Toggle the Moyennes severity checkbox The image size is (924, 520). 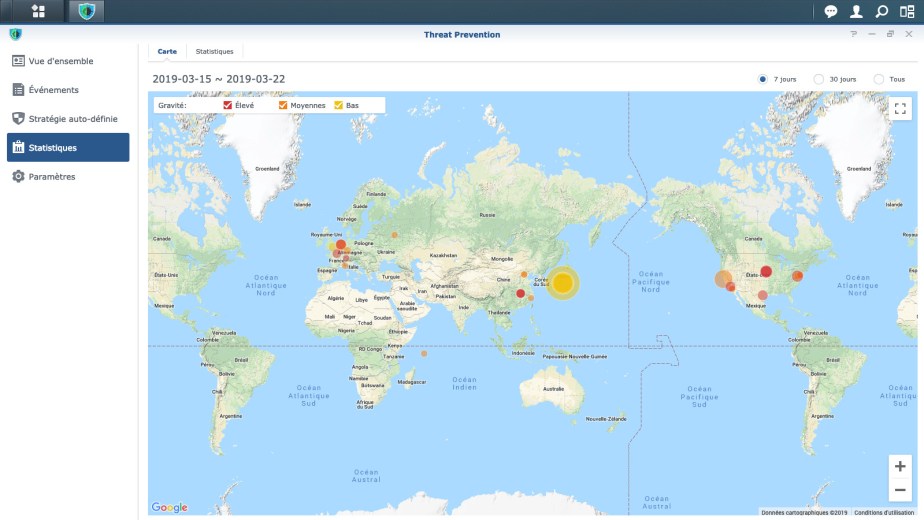pos(283,105)
